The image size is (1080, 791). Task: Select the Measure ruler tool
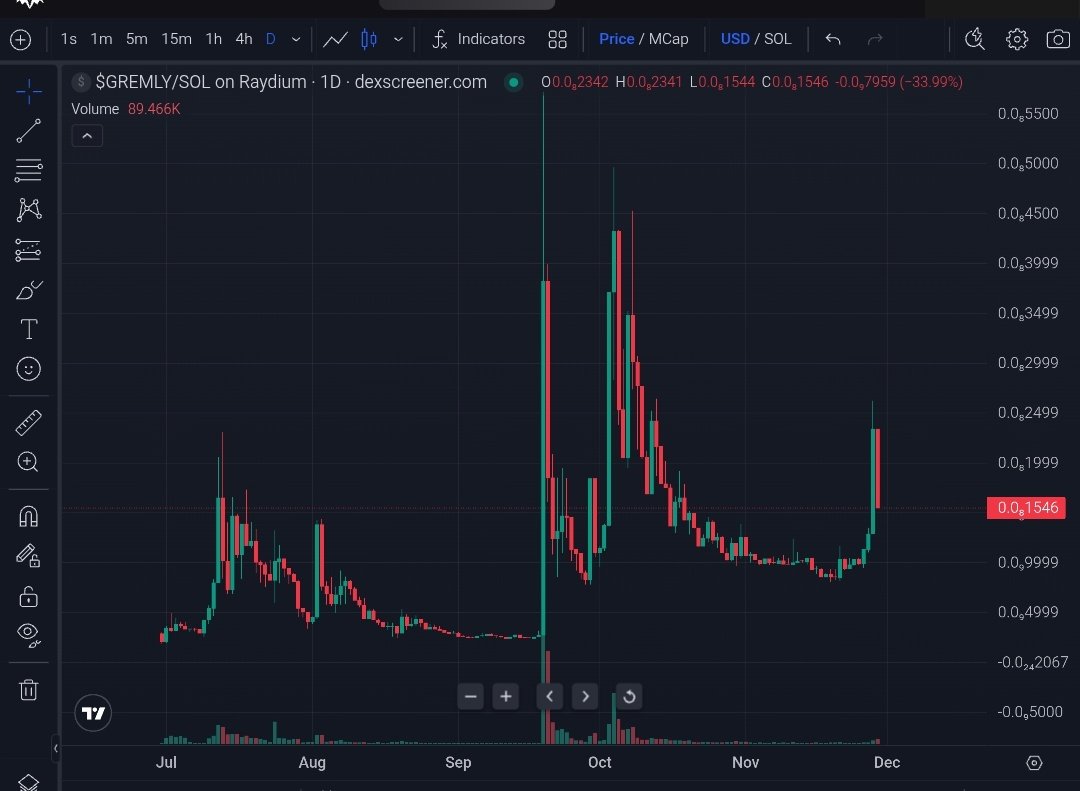pos(28,422)
